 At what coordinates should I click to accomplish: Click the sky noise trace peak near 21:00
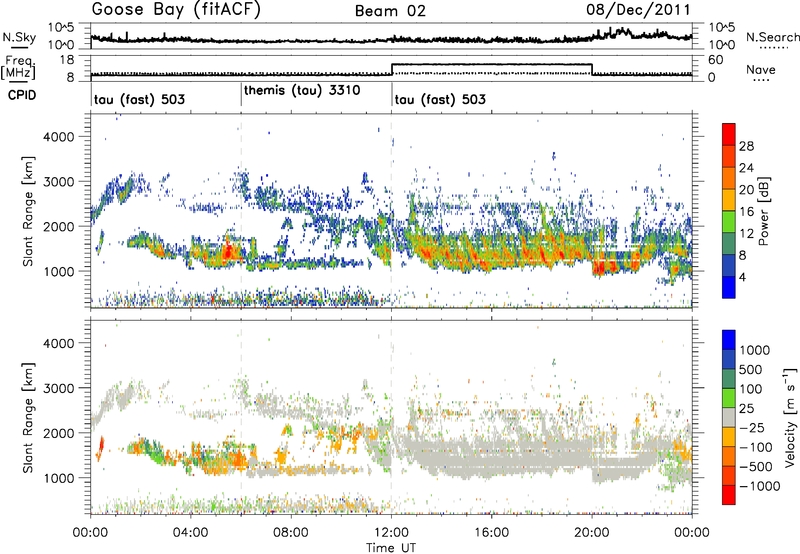click(622, 31)
